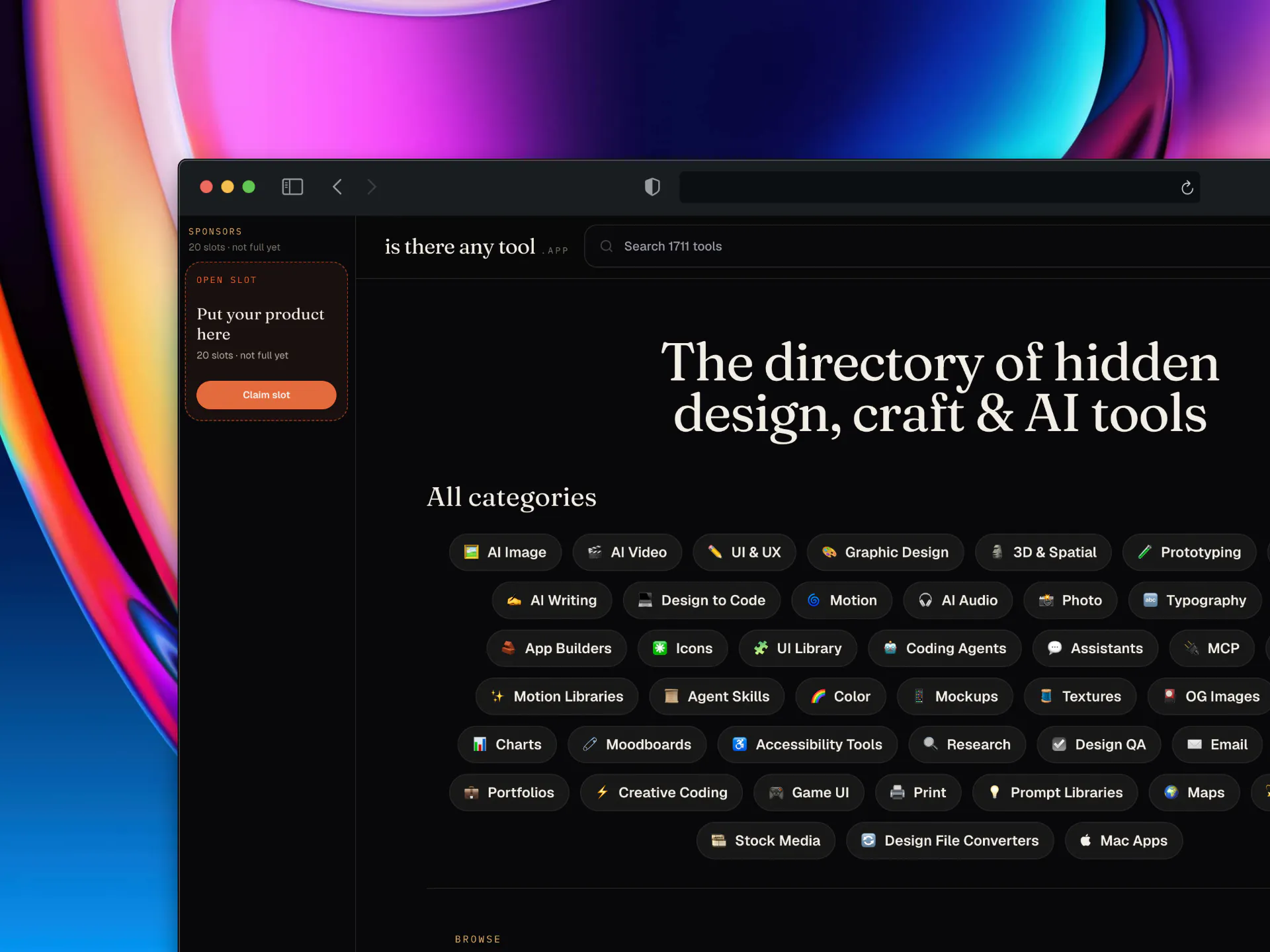Select the MCP category chip

click(1212, 649)
